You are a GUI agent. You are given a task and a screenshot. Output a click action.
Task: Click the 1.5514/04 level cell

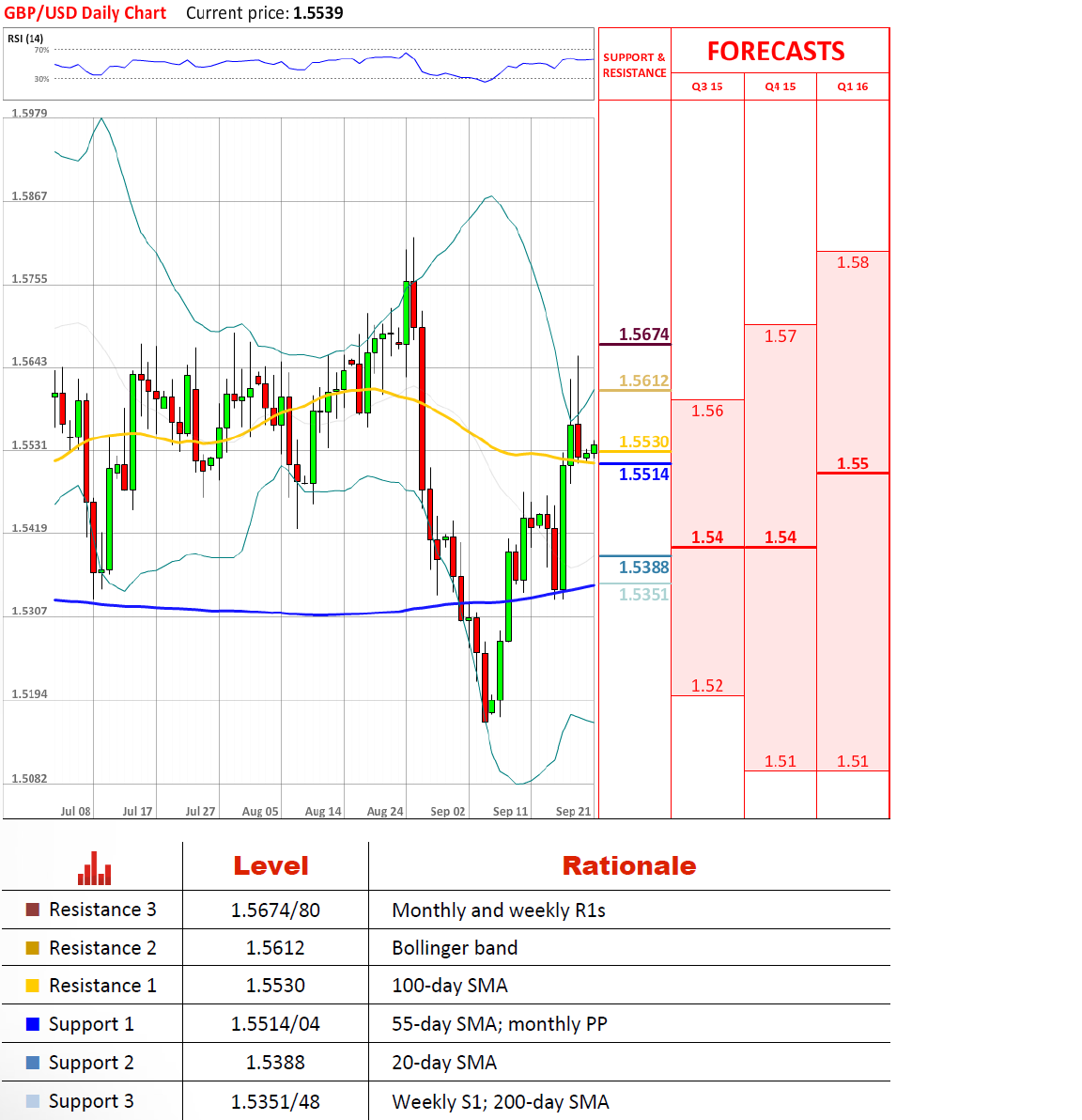pyautogui.click(x=275, y=1024)
